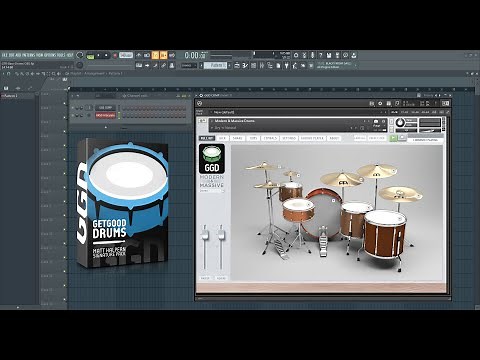Open the HELP menu
480x360 pixels.
click(69, 55)
